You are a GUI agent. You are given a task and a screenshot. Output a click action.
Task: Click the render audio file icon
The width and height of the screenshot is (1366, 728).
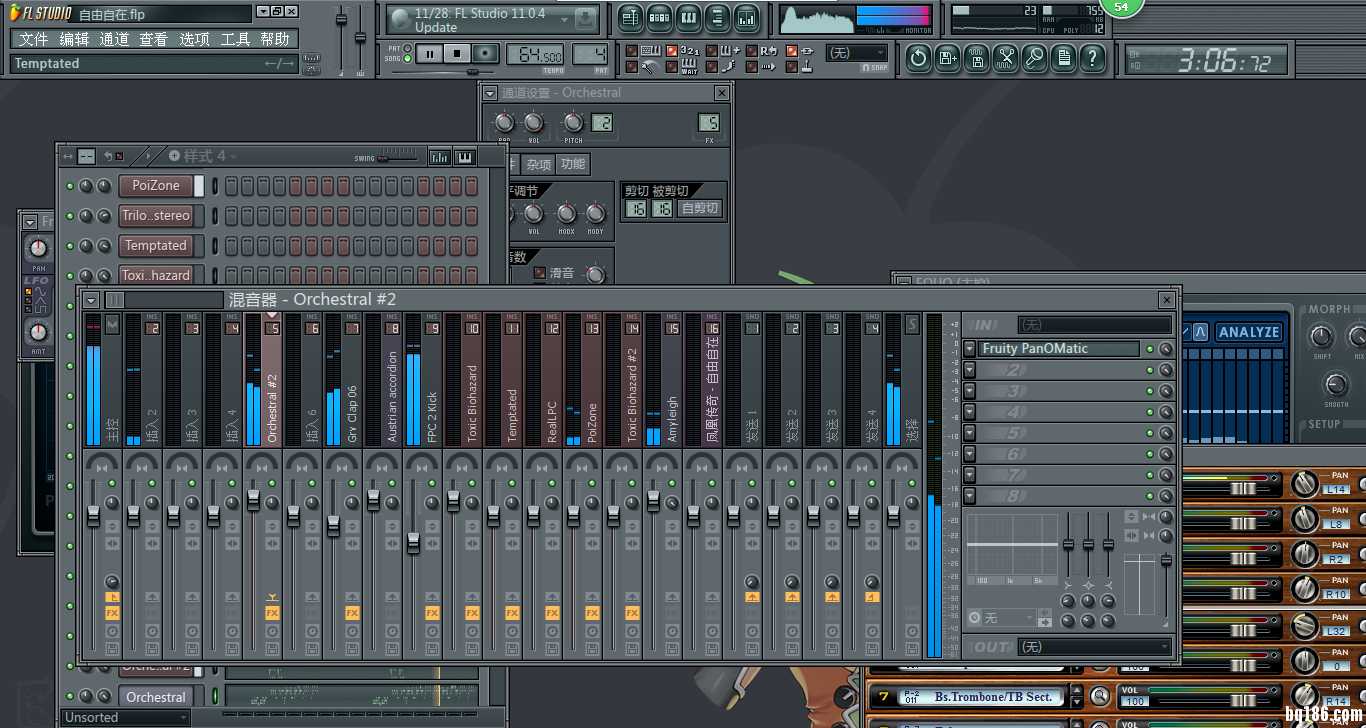coord(976,58)
